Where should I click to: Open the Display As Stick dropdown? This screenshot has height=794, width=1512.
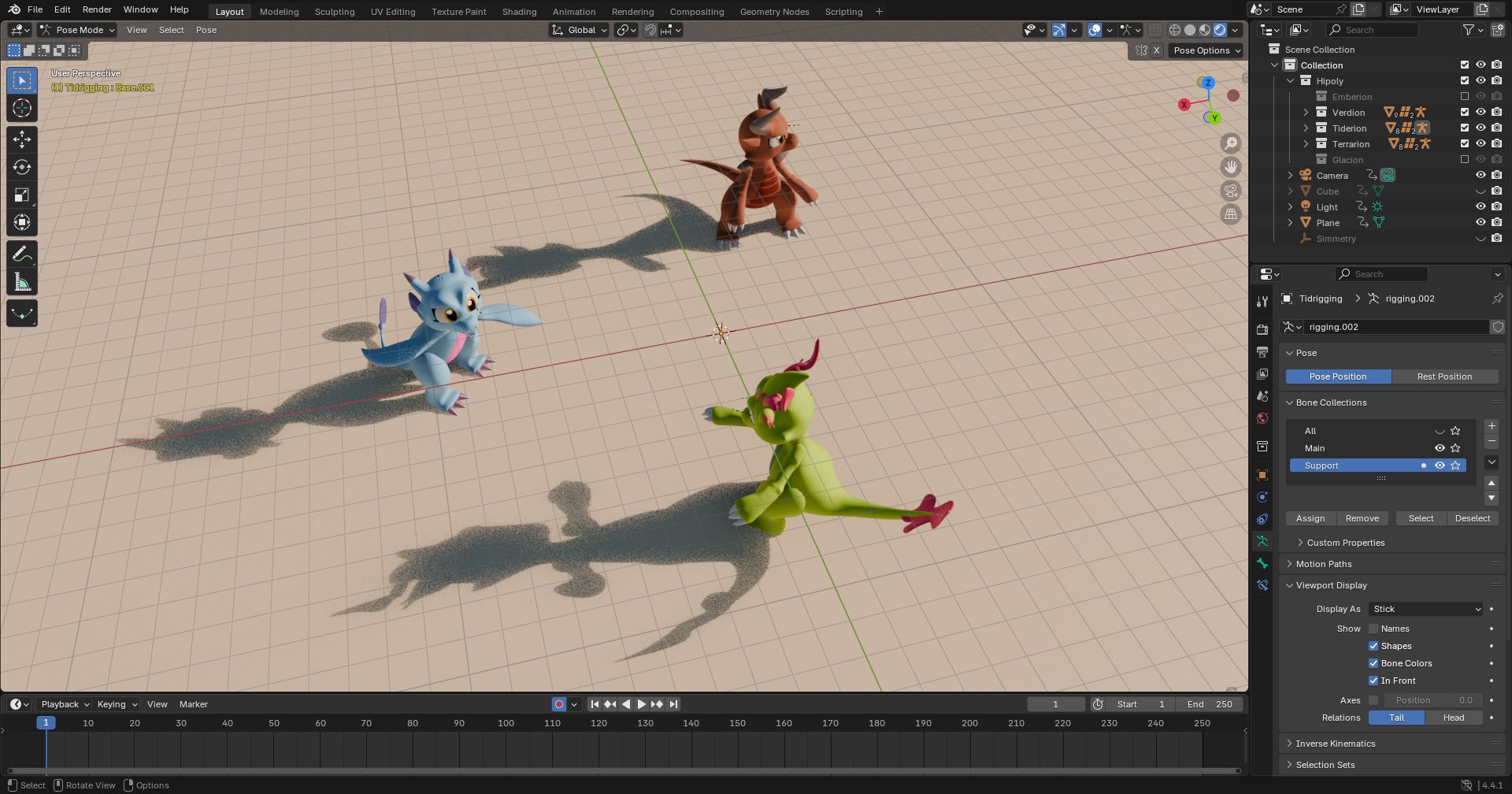(1426, 609)
